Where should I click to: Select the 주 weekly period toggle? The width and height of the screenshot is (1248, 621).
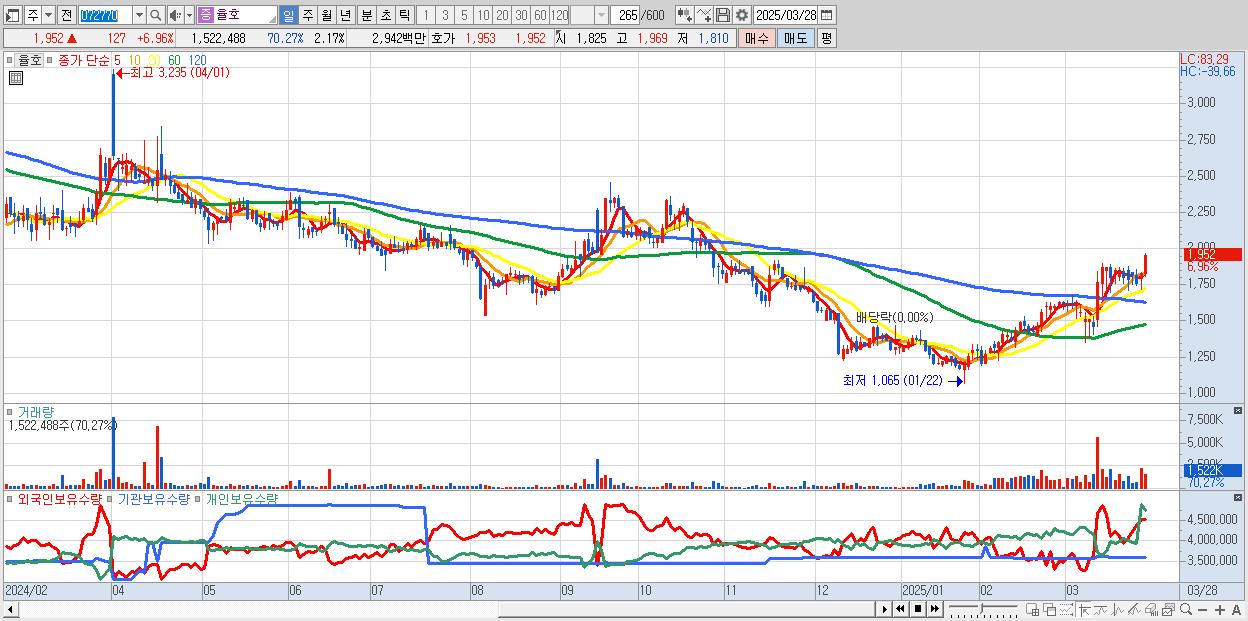(x=307, y=15)
